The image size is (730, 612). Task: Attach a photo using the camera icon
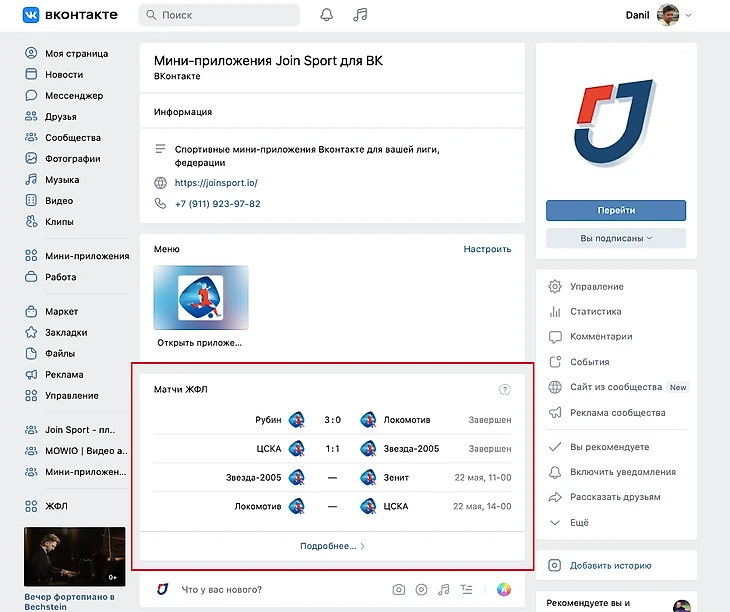click(x=399, y=589)
